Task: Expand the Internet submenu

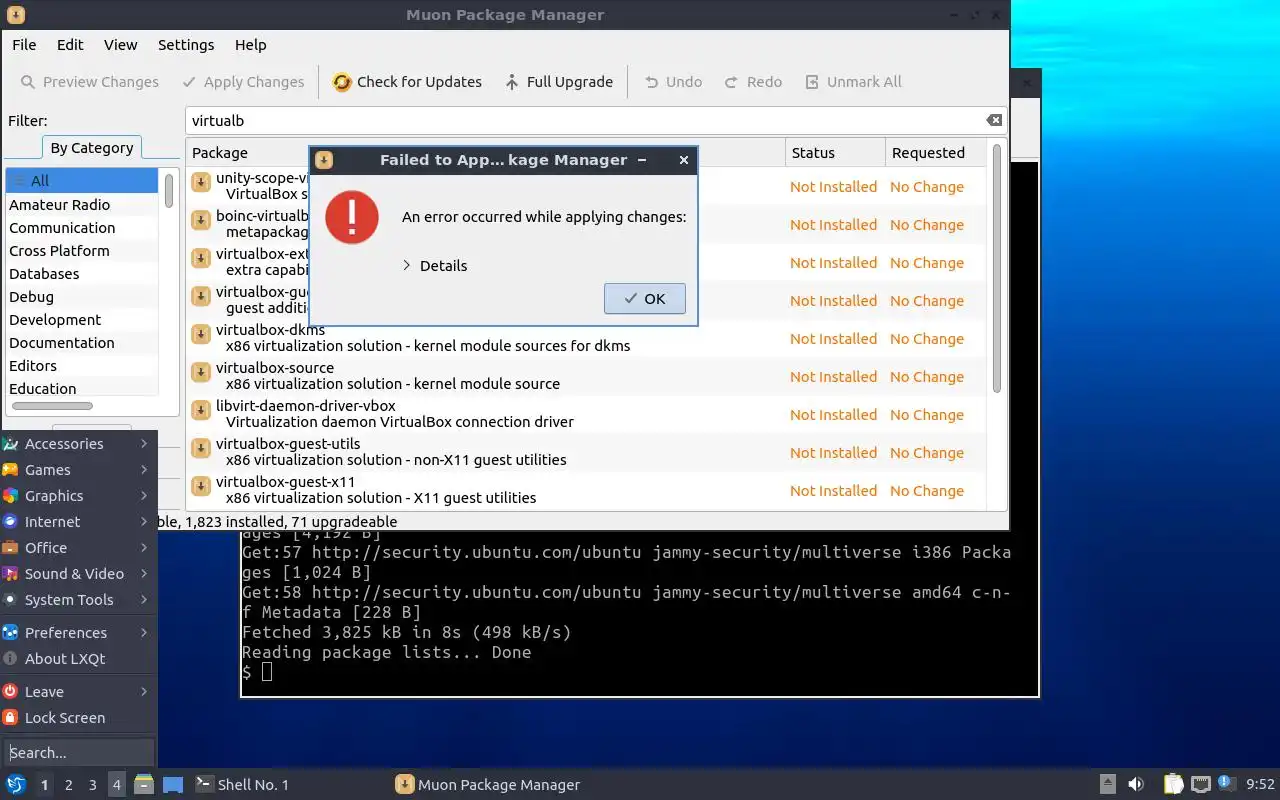Action: pyautogui.click(x=78, y=522)
